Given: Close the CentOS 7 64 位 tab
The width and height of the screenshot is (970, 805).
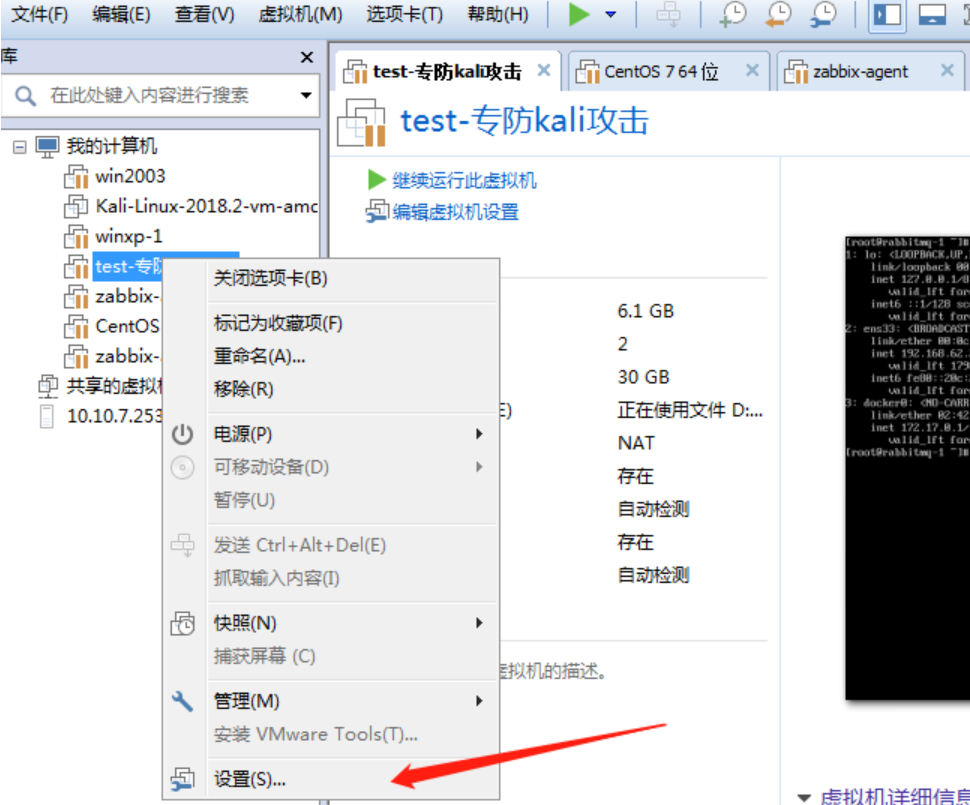Looking at the screenshot, I should (x=752, y=71).
